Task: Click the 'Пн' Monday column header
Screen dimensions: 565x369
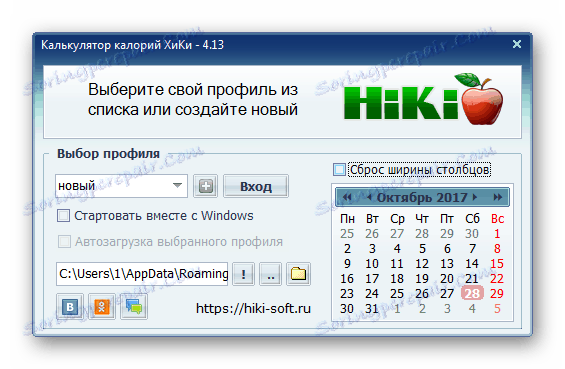Action: (347, 219)
